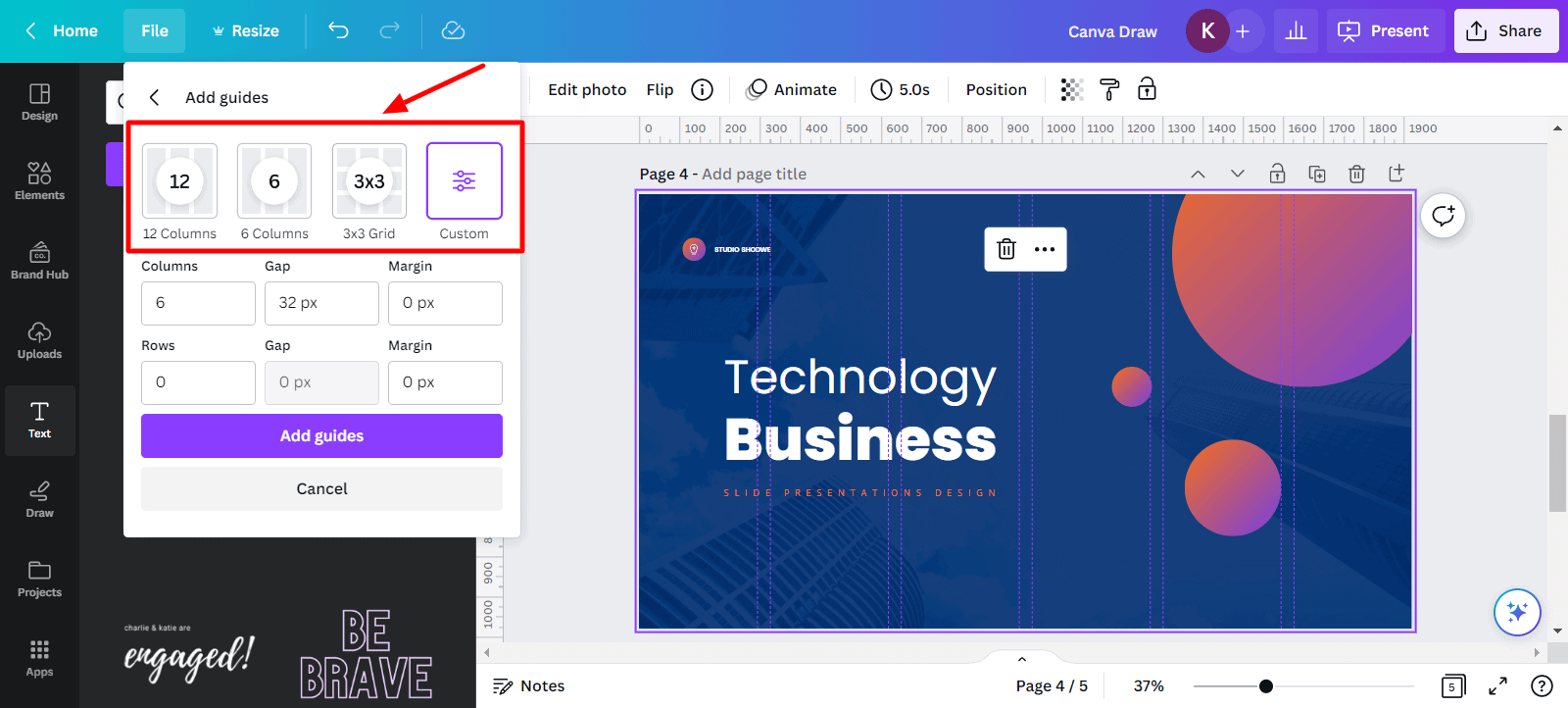Delete Page 4 with trash icon

point(1356,174)
